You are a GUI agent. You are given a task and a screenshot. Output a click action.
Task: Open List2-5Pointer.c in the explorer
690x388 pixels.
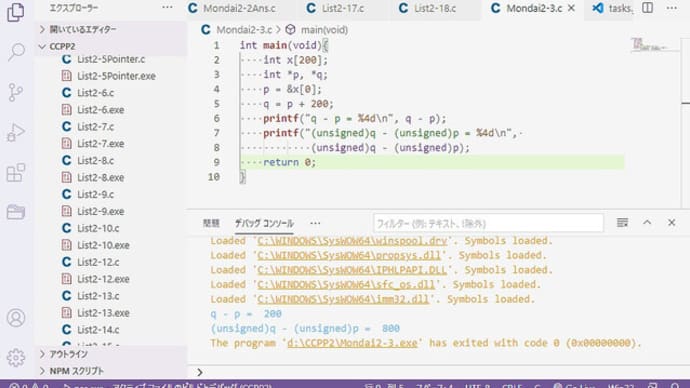pos(111,59)
